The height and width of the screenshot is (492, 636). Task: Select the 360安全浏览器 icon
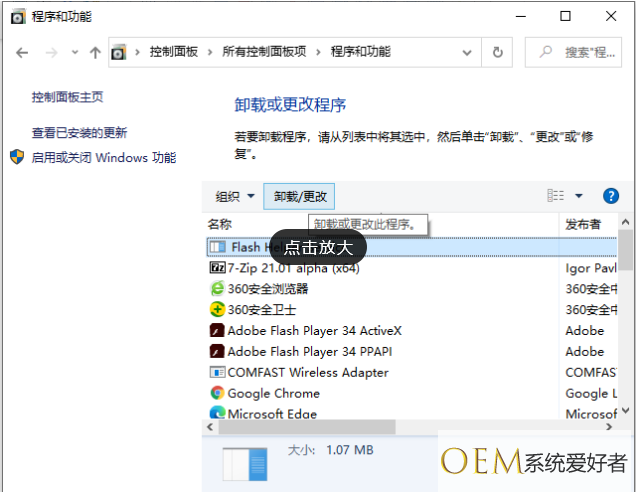coord(217,288)
